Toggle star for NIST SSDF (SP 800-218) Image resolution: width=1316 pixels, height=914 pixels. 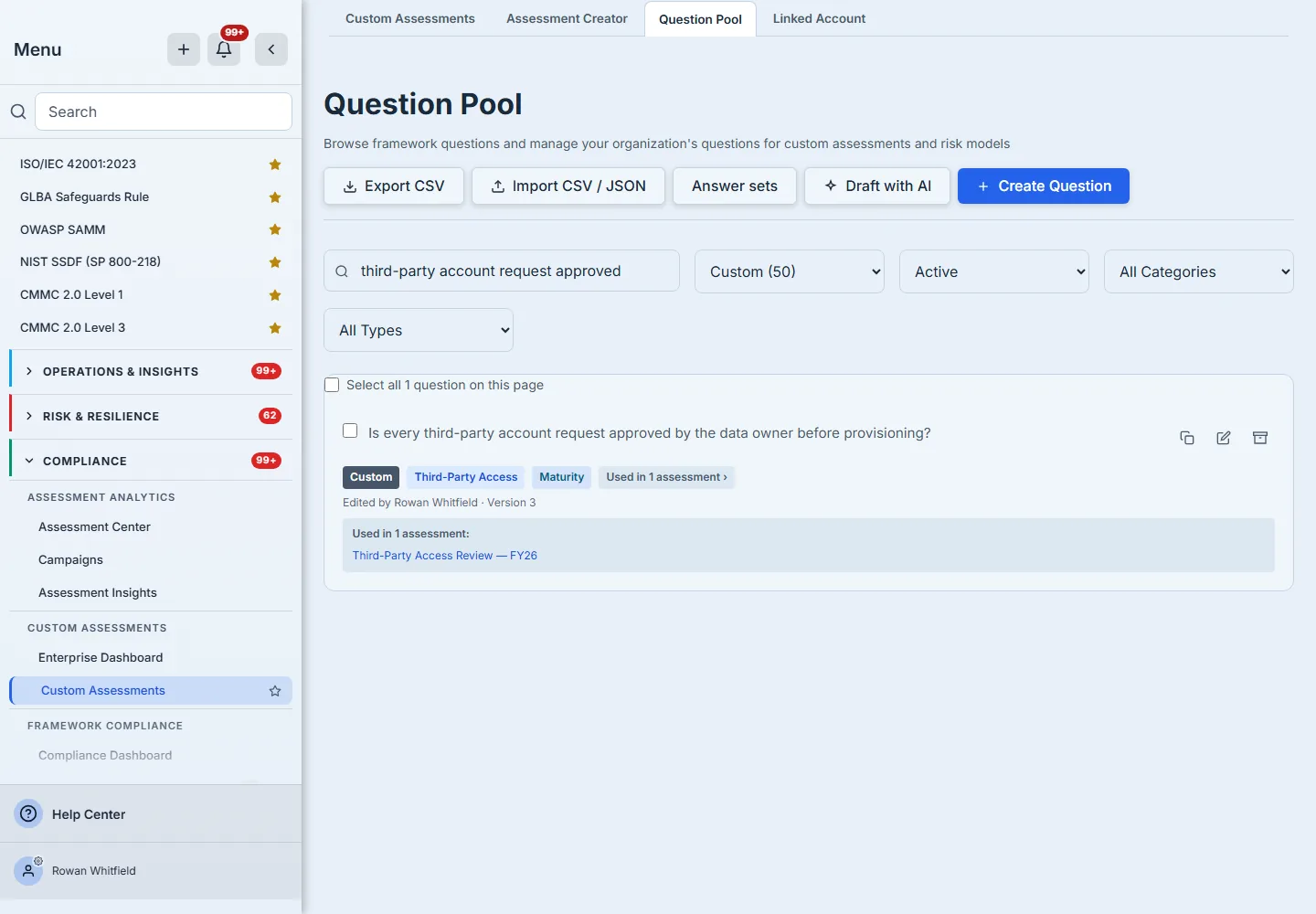[275, 262]
